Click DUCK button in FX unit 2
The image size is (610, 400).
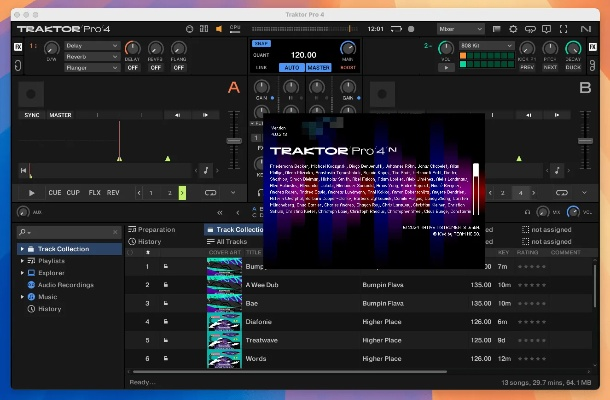573,67
